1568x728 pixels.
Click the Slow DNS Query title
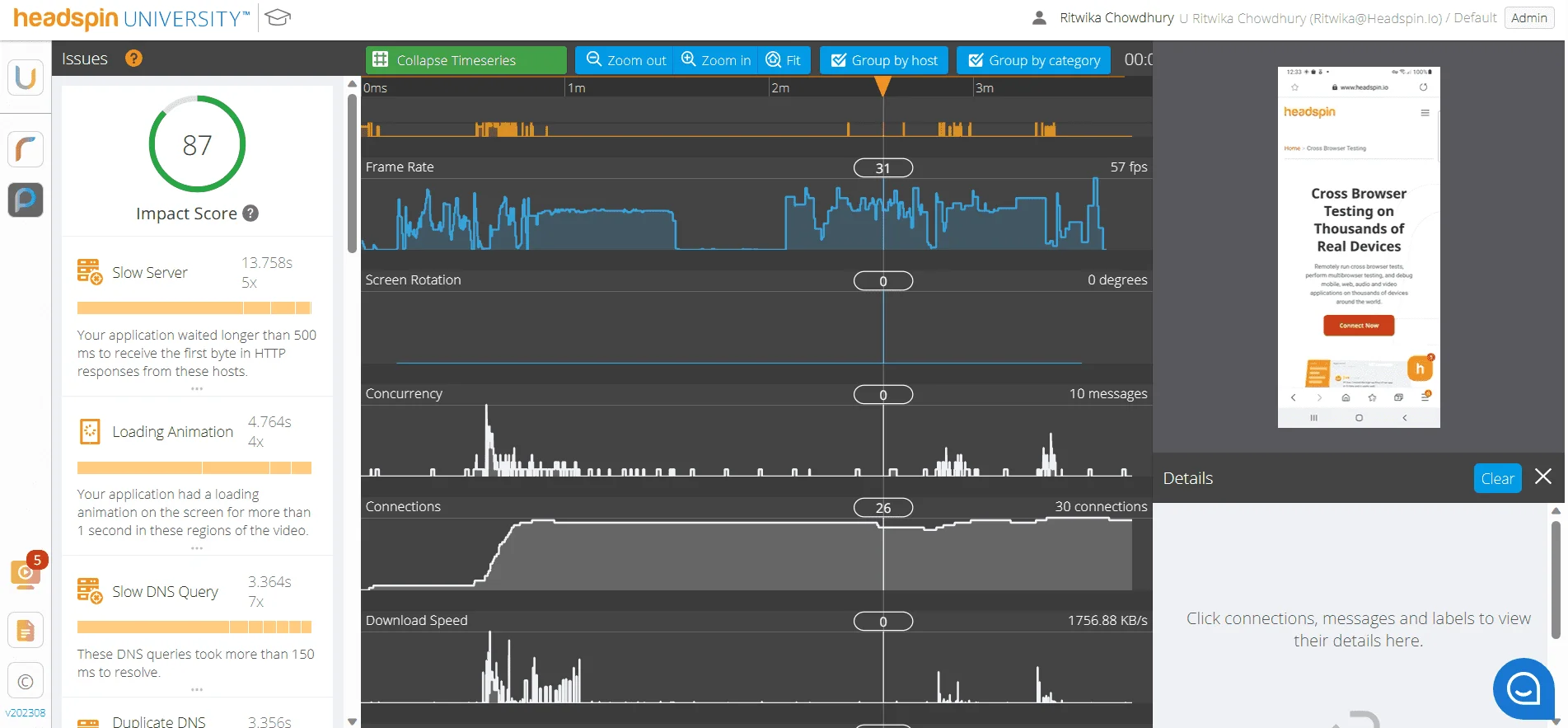(166, 592)
